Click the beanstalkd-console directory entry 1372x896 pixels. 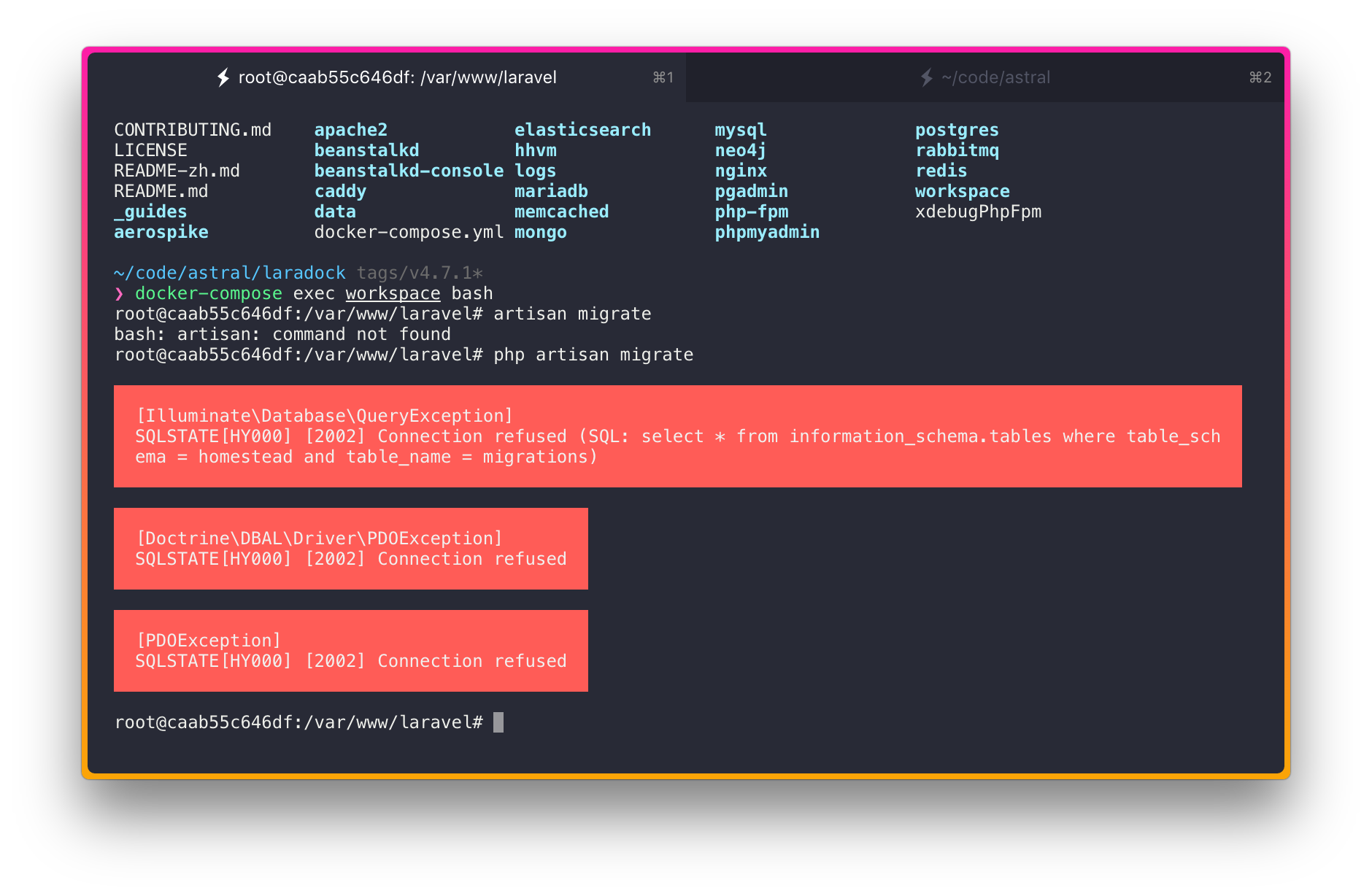pyautogui.click(x=409, y=171)
